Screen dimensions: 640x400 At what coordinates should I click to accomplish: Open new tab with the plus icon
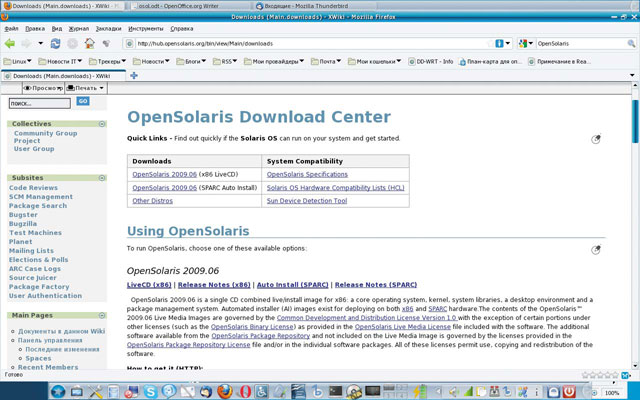(133, 76)
